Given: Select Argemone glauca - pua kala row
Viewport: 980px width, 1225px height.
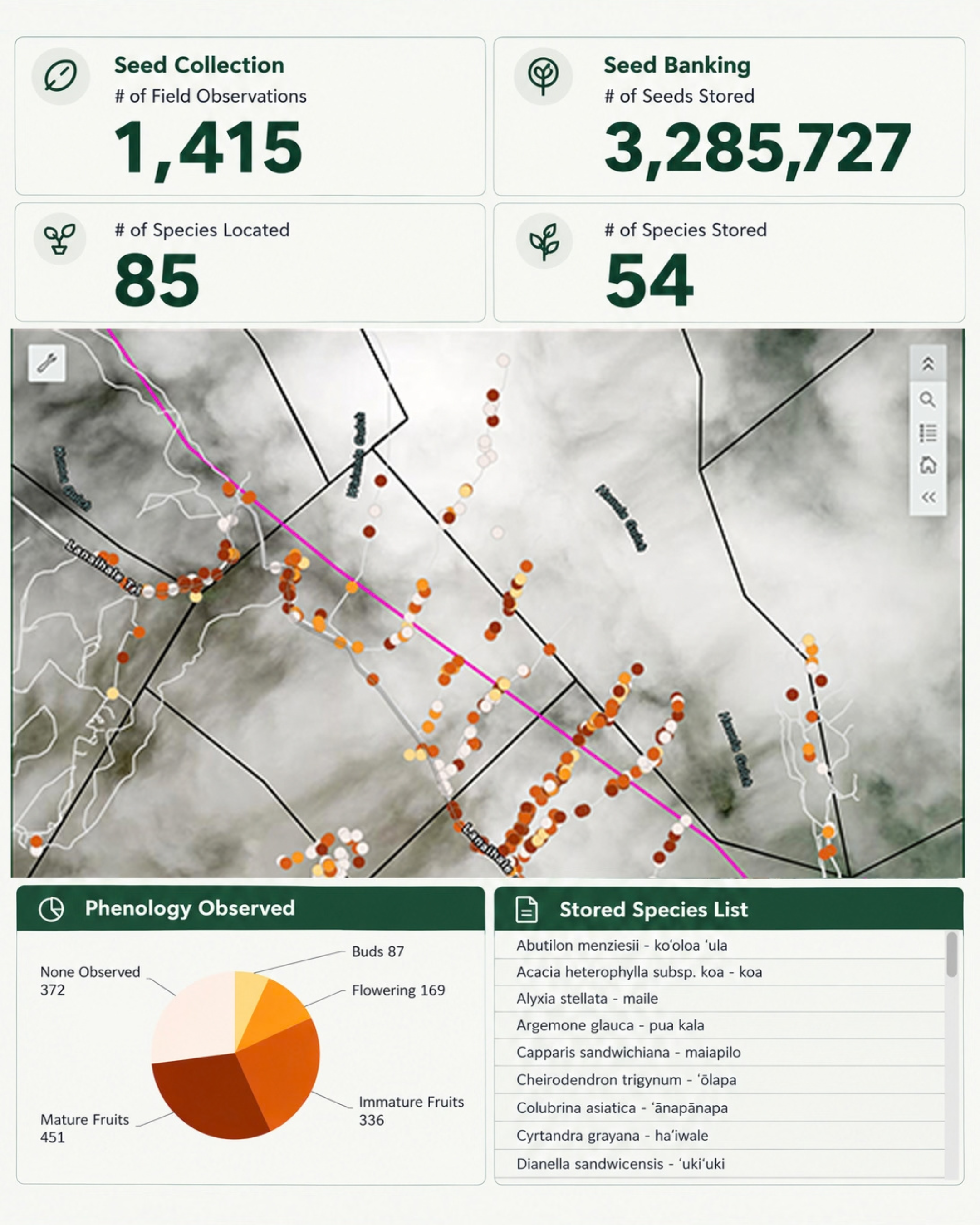Looking at the screenshot, I should [719, 1025].
